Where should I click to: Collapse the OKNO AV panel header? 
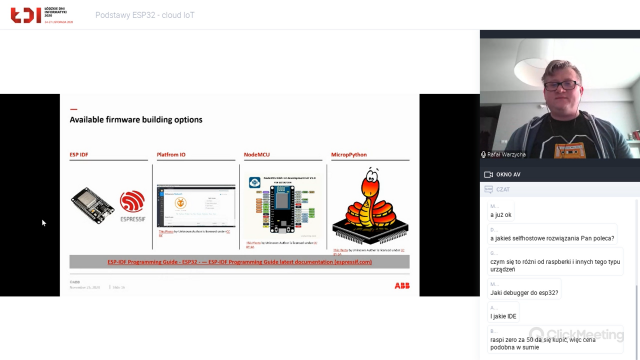tap(560, 175)
